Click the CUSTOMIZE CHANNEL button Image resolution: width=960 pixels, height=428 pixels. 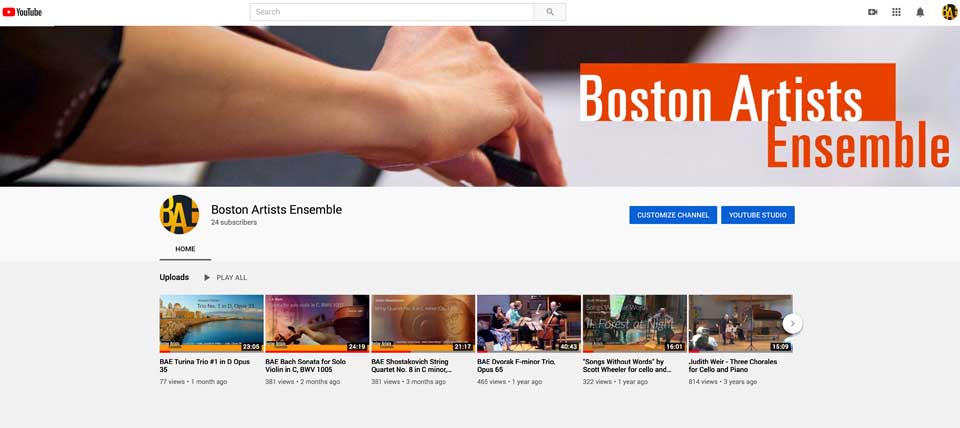tap(672, 215)
